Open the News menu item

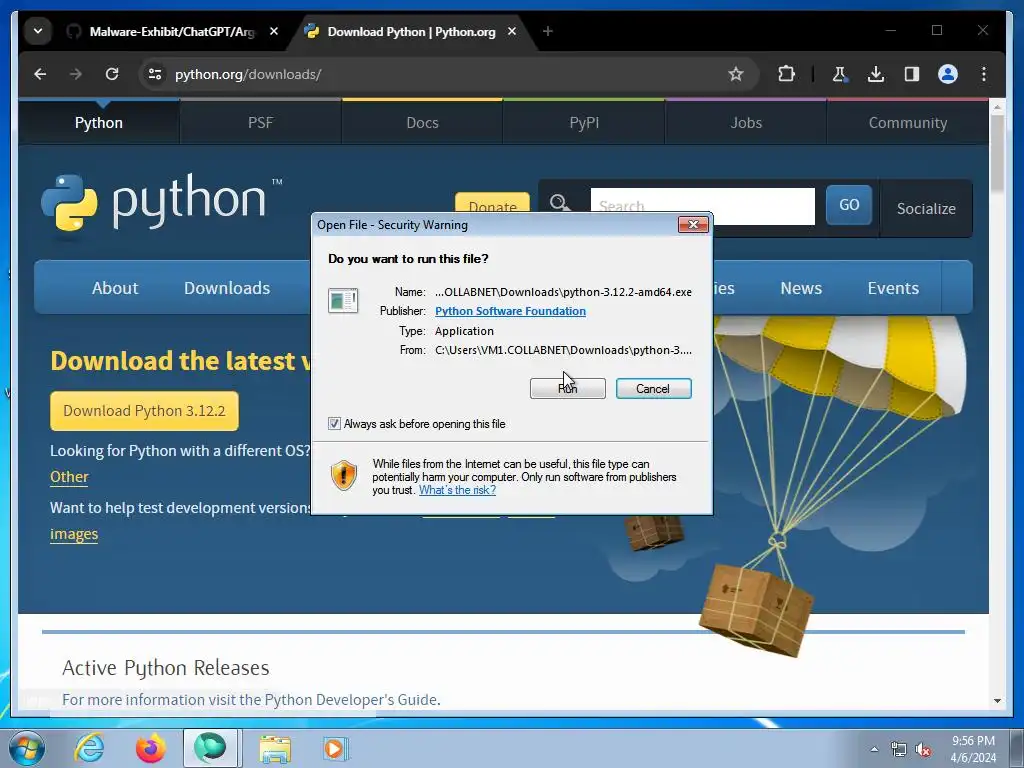click(x=801, y=288)
